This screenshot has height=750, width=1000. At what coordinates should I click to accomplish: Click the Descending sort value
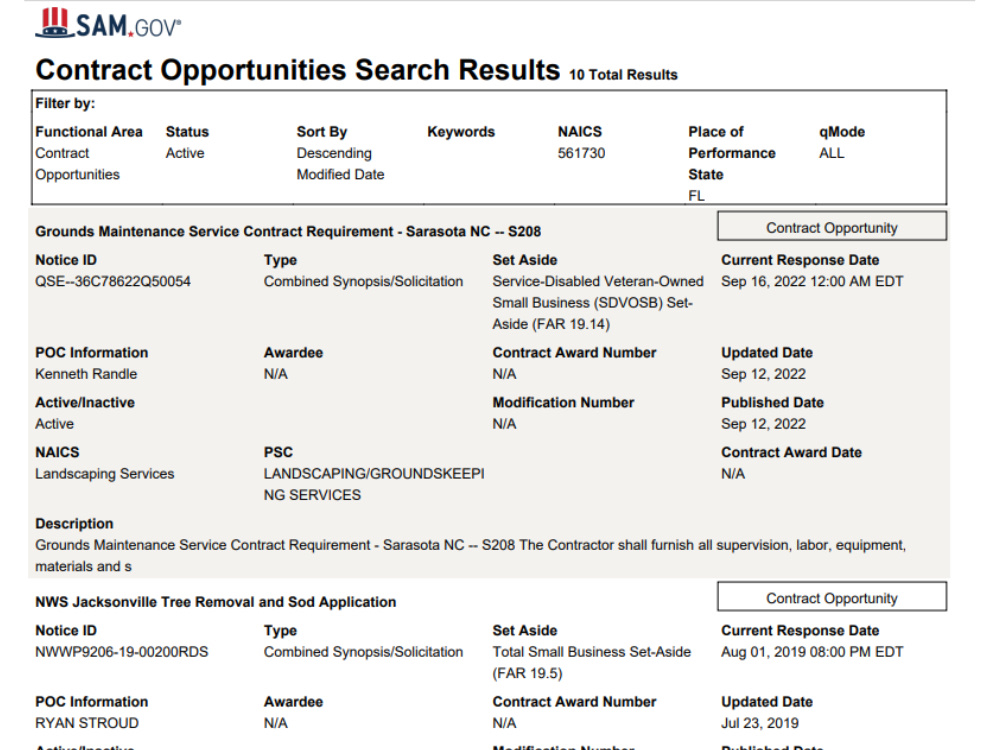(334, 153)
